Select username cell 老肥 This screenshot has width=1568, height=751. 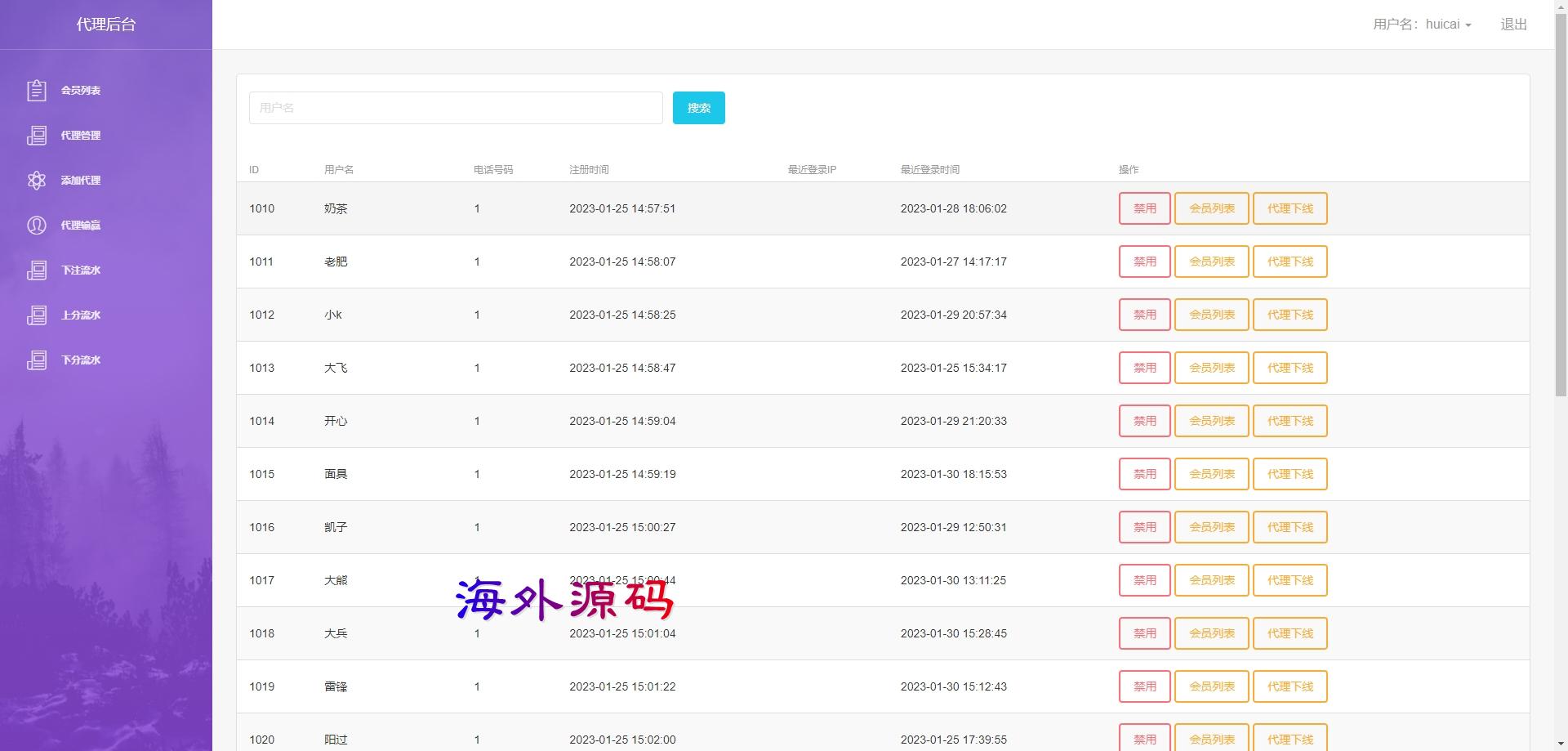(336, 262)
